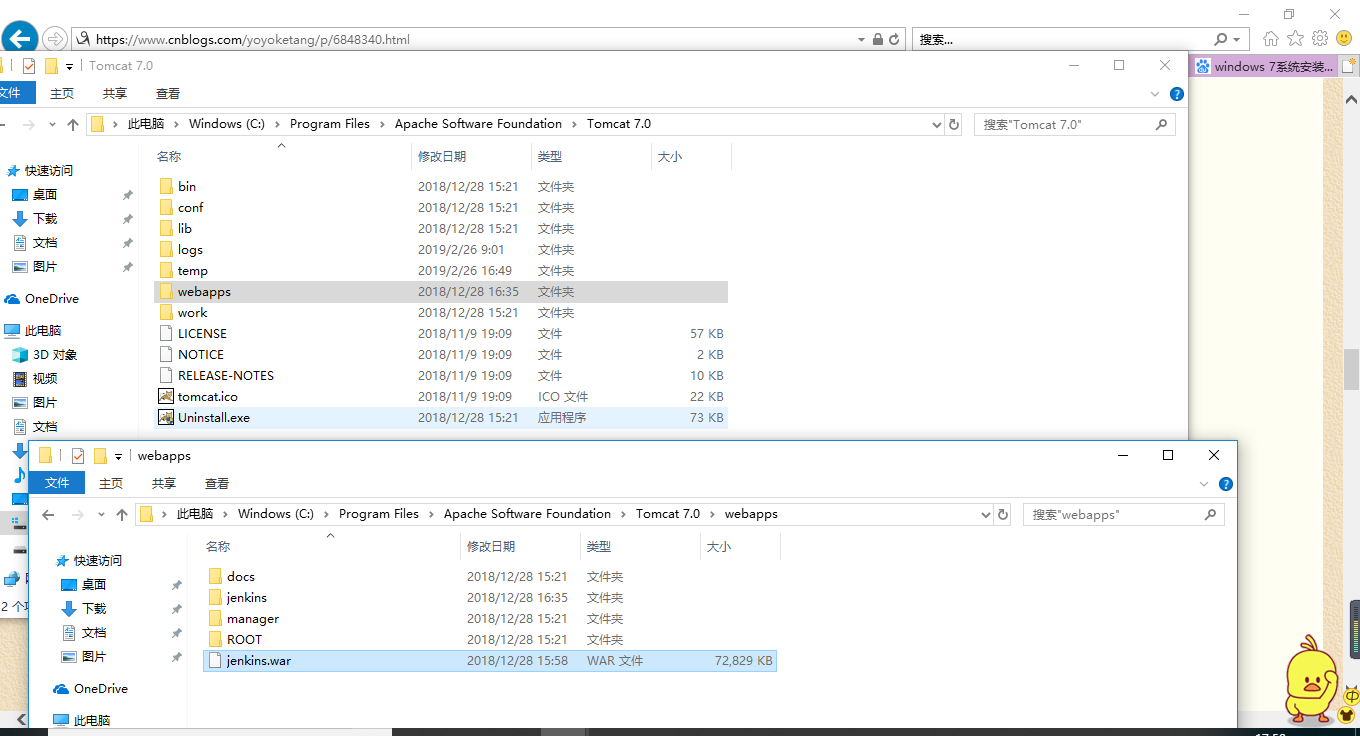The width and height of the screenshot is (1360, 736).
Task: Sort by 大小 column in webapps window
Action: [719, 547]
